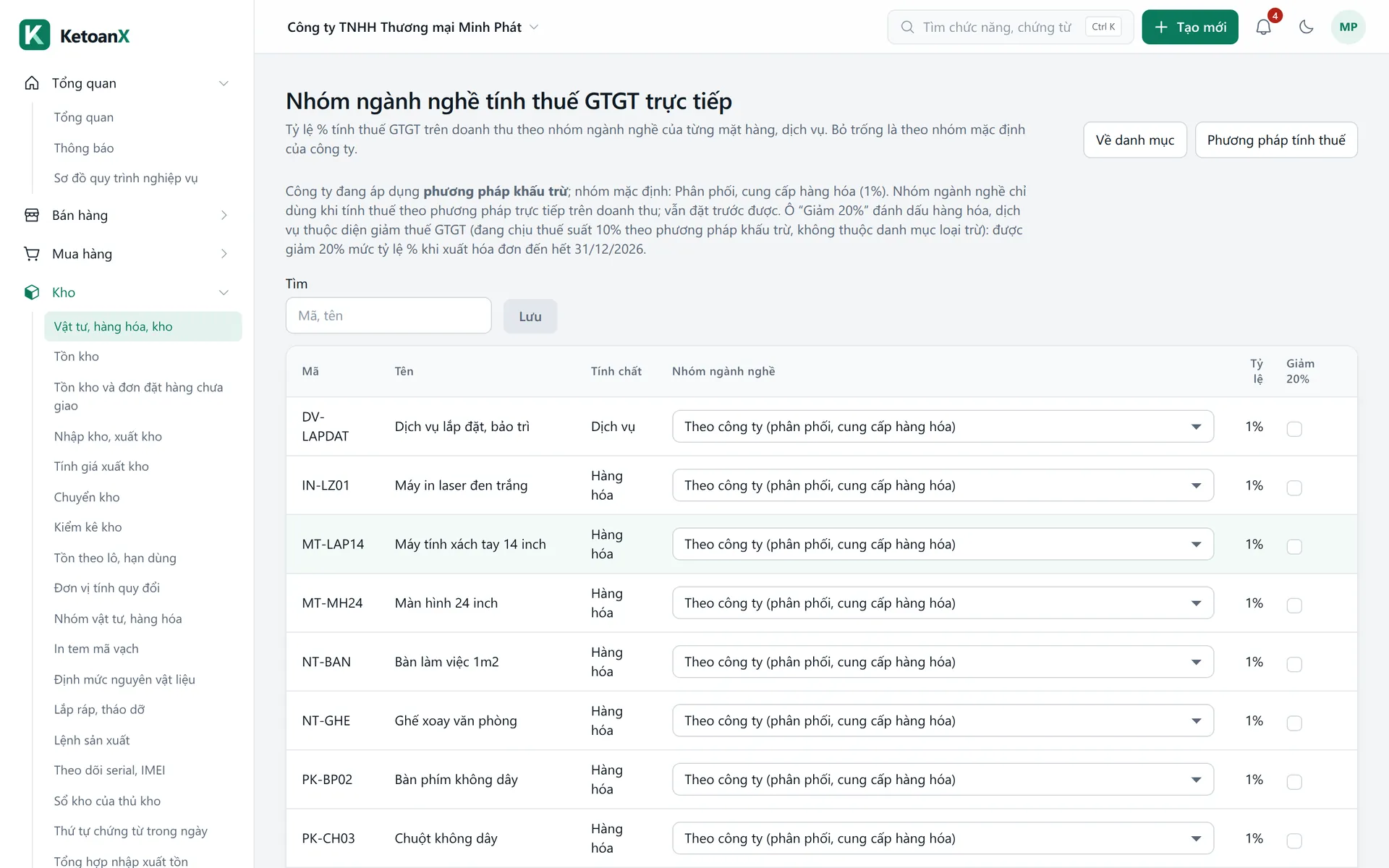Expand the company selector Minh Phát

[x=412, y=27]
